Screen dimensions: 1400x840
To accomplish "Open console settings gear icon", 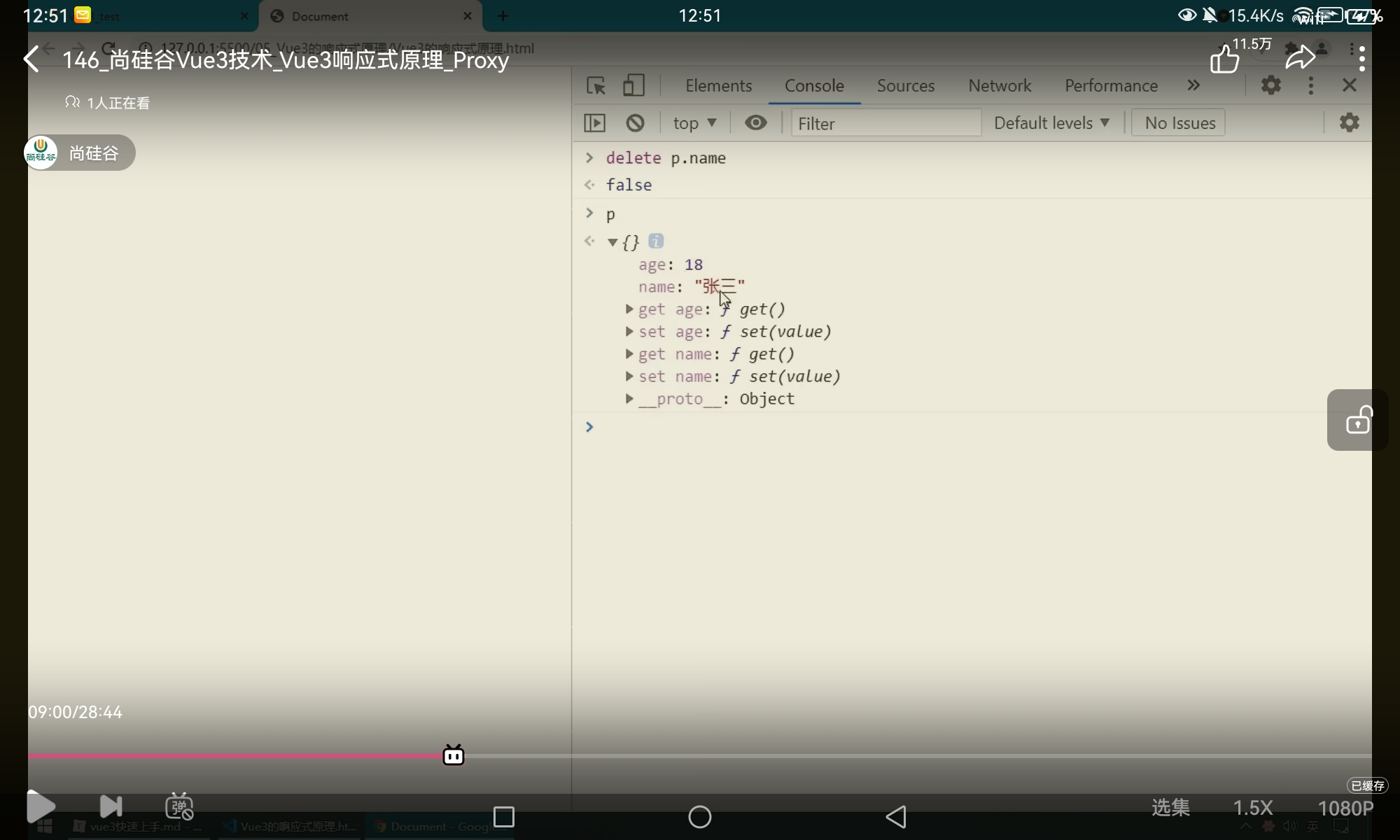I will (1349, 122).
